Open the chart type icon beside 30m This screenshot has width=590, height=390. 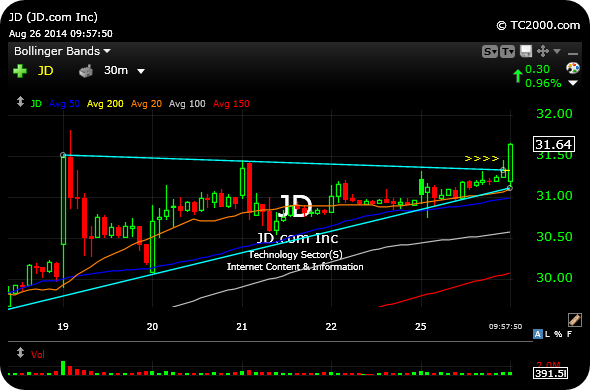[x=86, y=71]
